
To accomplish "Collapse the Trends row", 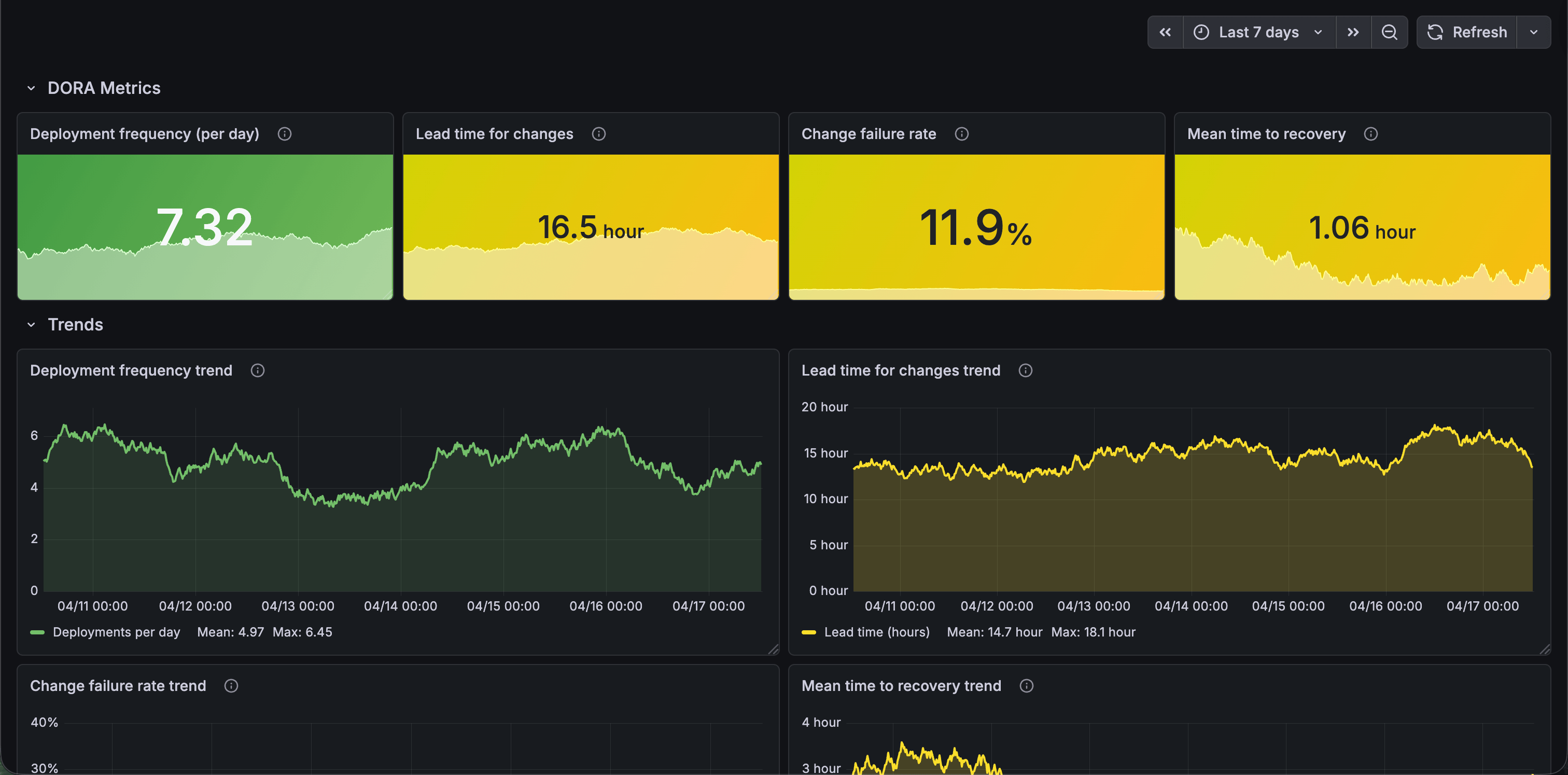I will [x=31, y=325].
